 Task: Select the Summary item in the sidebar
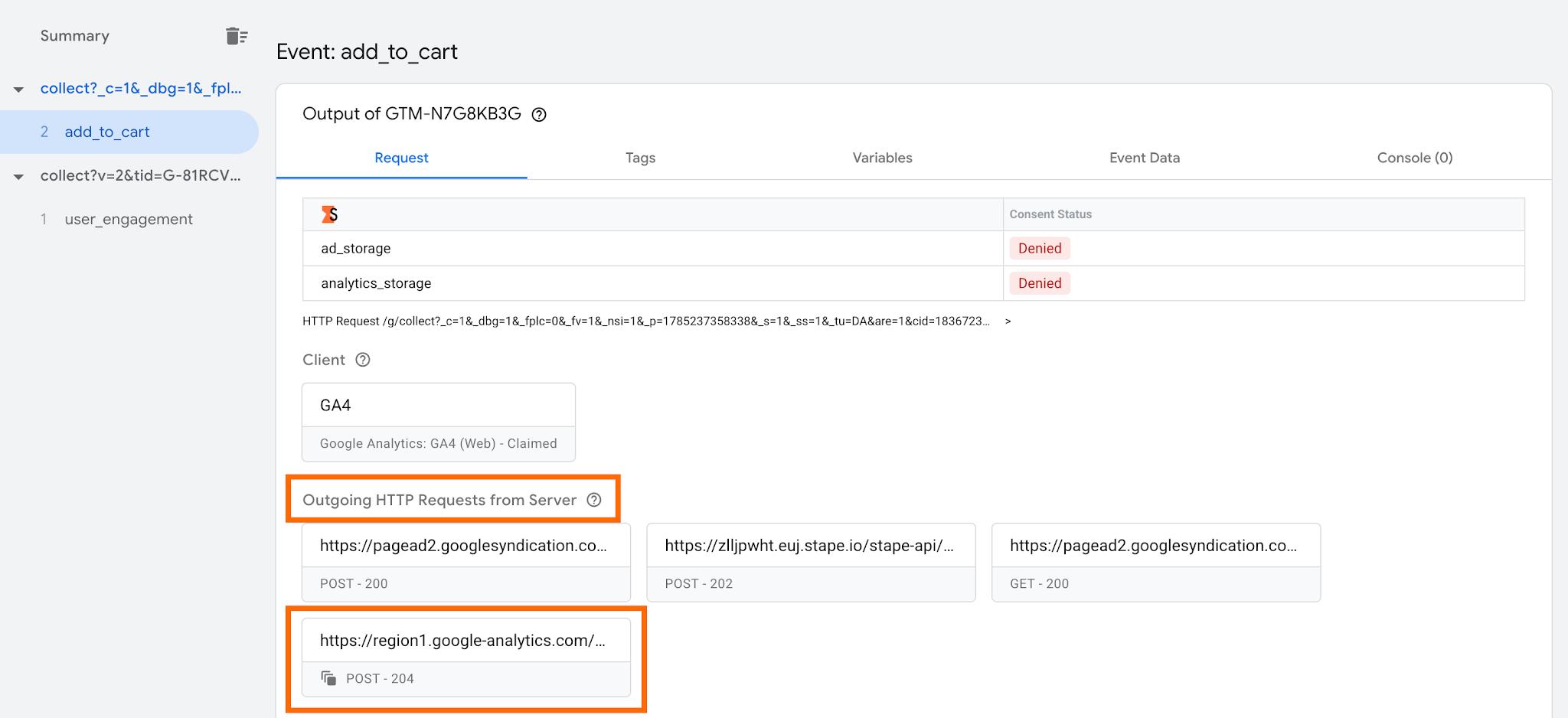(x=75, y=36)
